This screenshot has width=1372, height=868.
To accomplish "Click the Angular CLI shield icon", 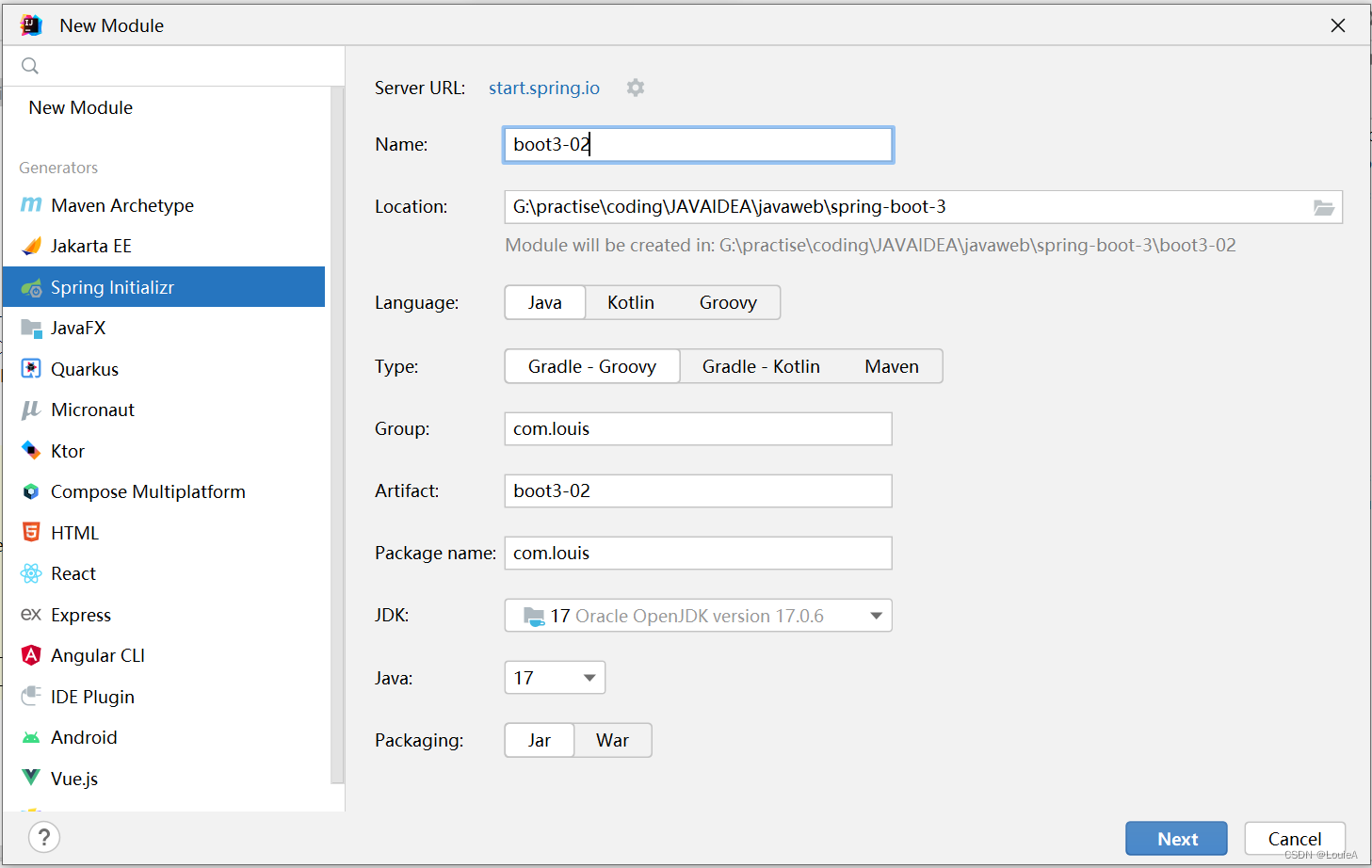I will pyautogui.click(x=31, y=655).
